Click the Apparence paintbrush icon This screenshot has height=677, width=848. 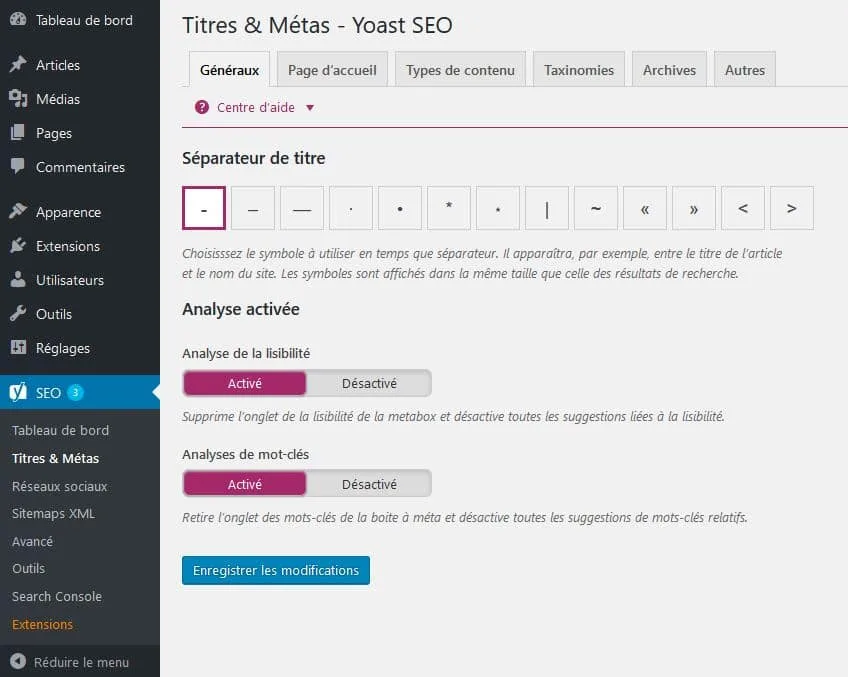pos(18,211)
